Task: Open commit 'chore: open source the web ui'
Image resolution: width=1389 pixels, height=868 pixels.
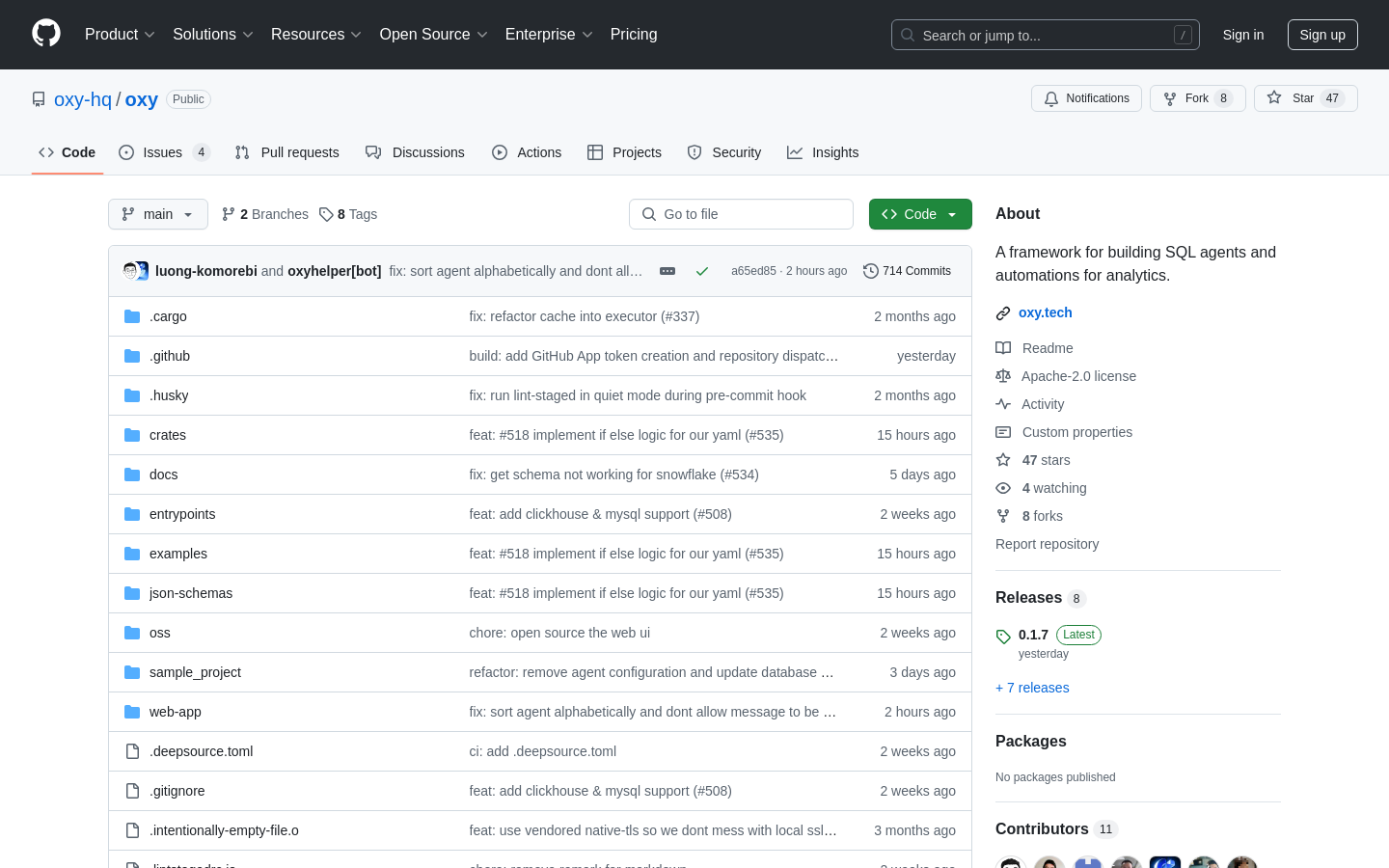Action: pyautogui.click(x=559, y=633)
